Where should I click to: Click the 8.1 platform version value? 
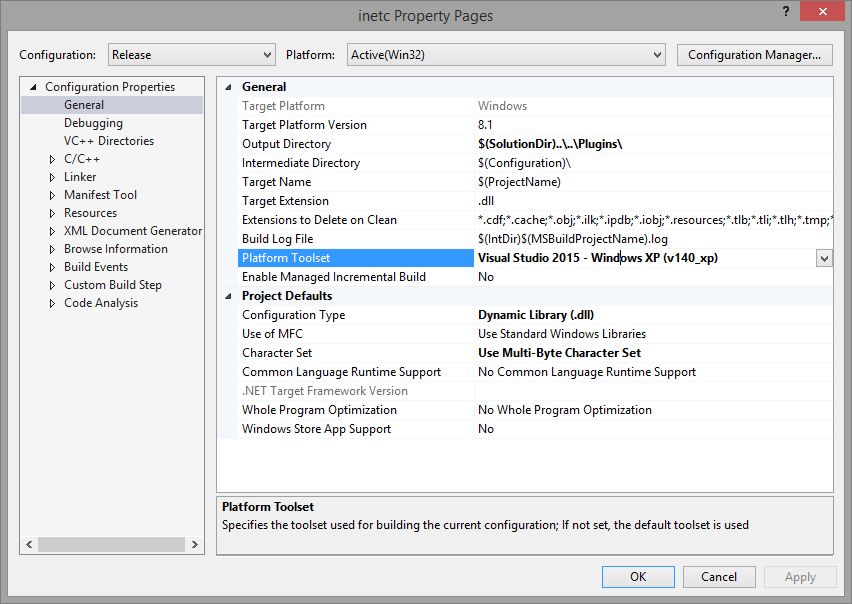[x=485, y=125]
